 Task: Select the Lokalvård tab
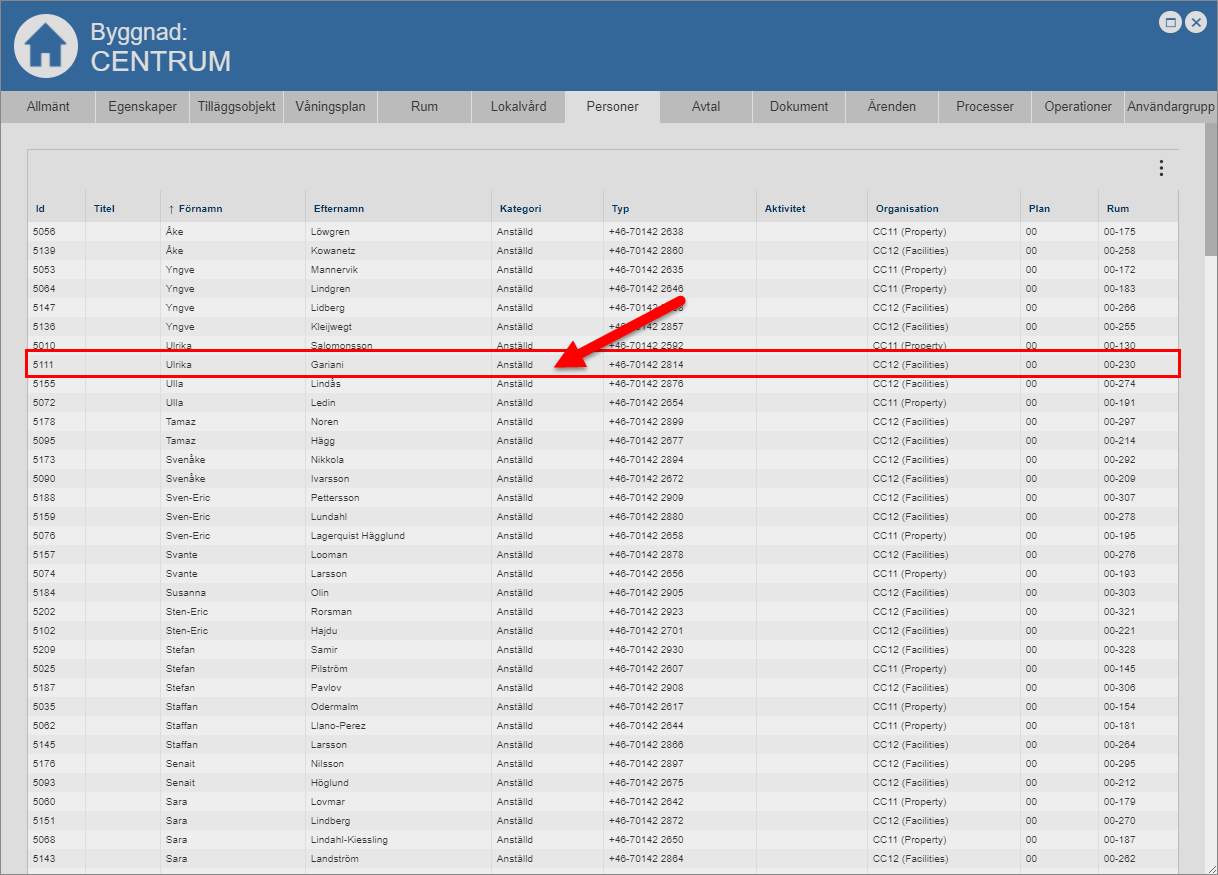click(x=518, y=107)
